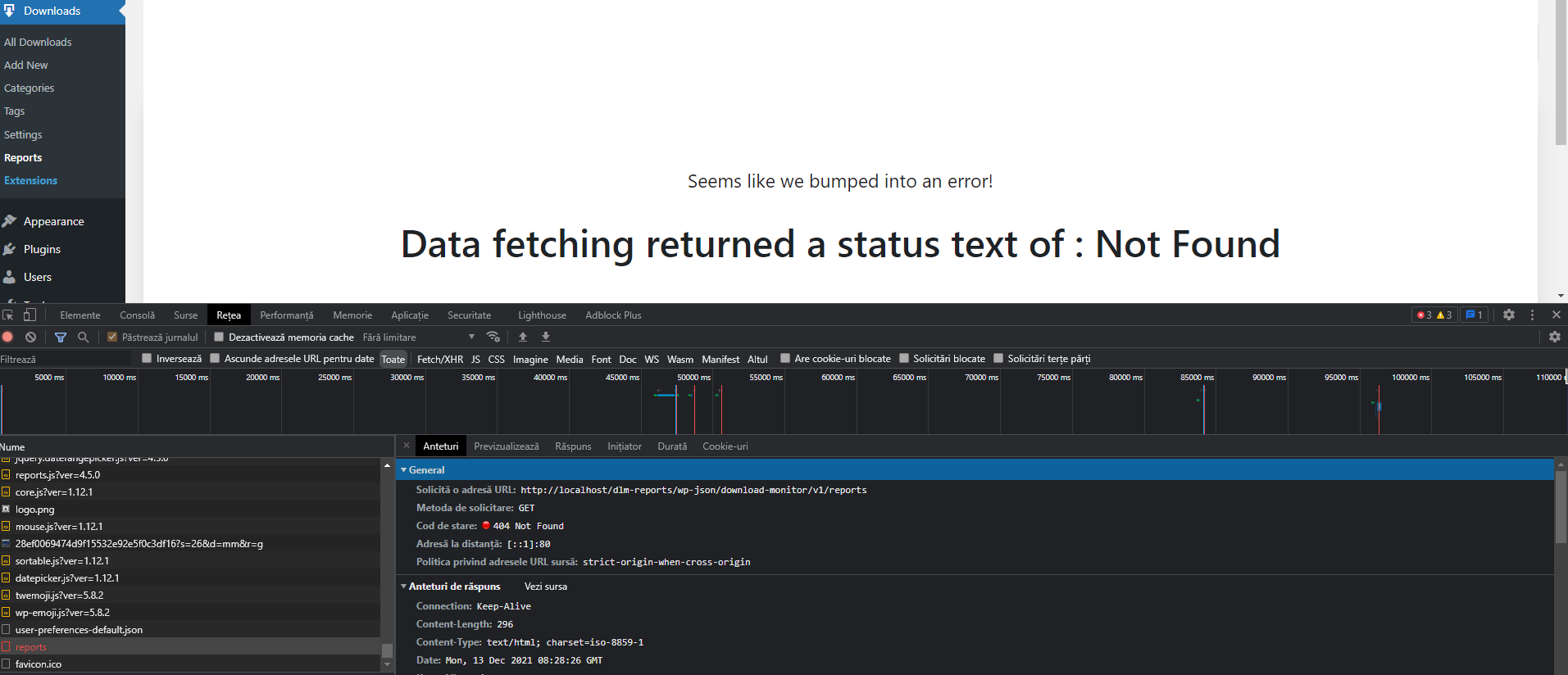The image size is (1568, 675).
Task: Toggle device toolbar icon in DevTools
Action: click(30, 315)
